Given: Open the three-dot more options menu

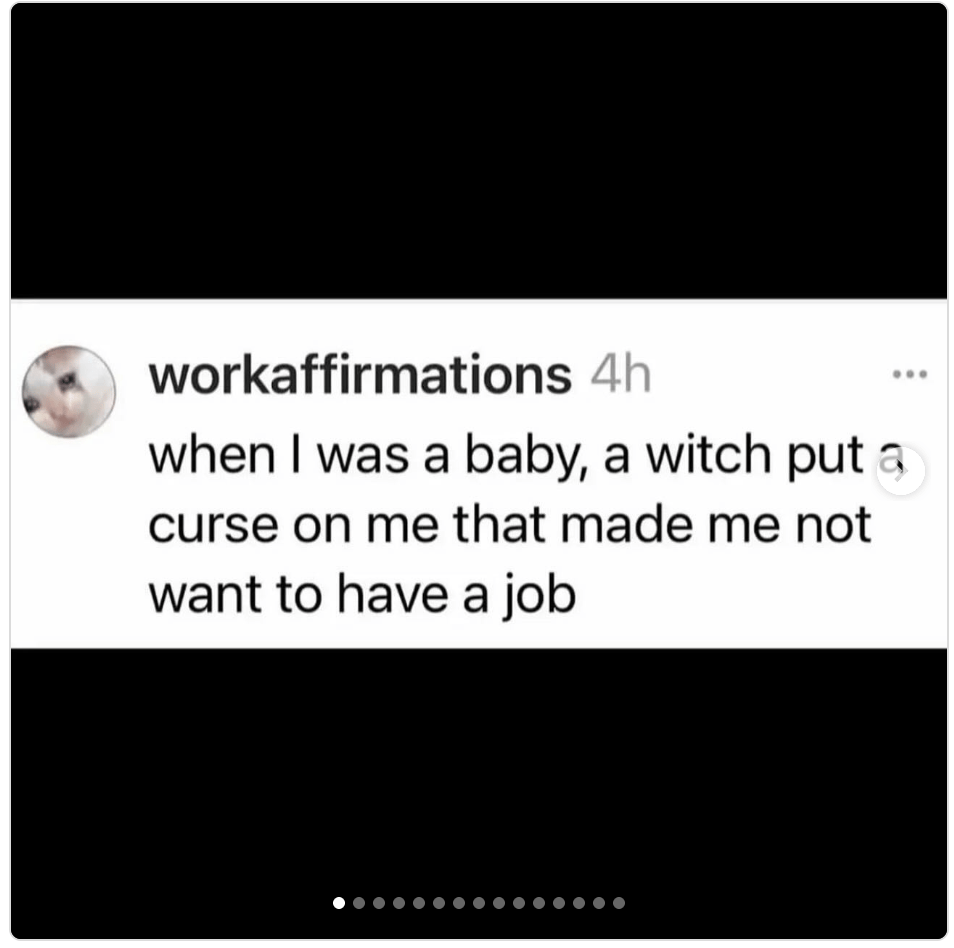Looking at the screenshot, I should pos(909,375).
